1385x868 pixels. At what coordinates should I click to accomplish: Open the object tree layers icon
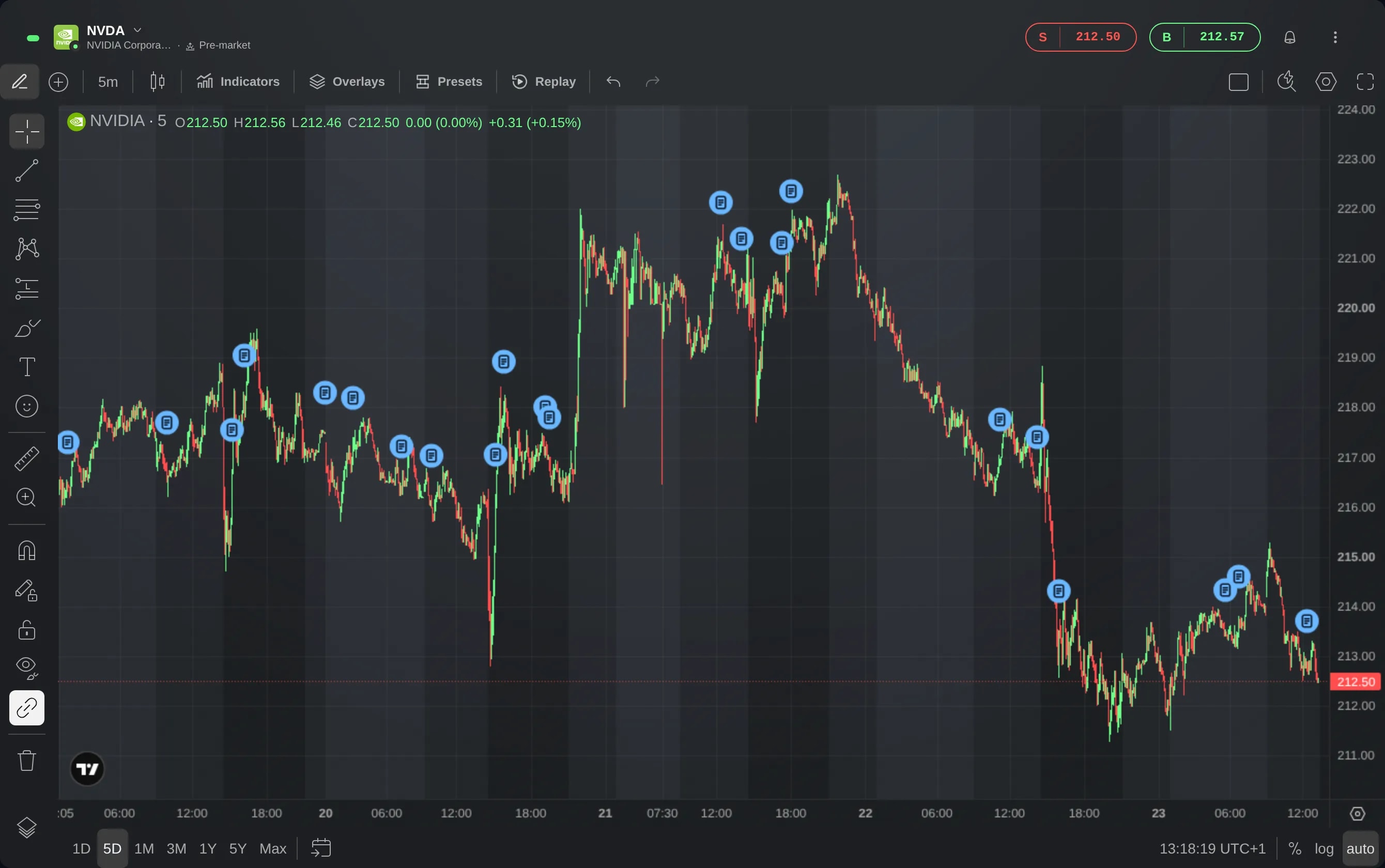(26, 827)
